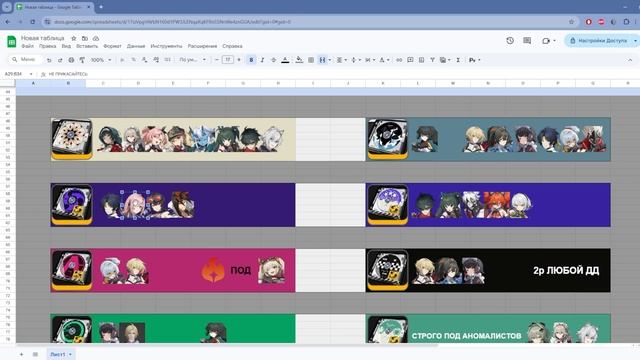Screen dimensions: 640x360
Task: Click the cloud save status icon
Action: coord(96,38)
